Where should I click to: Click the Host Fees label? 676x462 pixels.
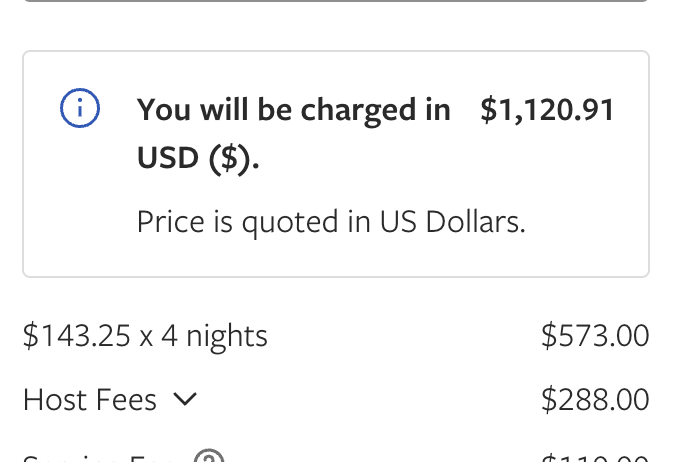(x=90, y=400)
